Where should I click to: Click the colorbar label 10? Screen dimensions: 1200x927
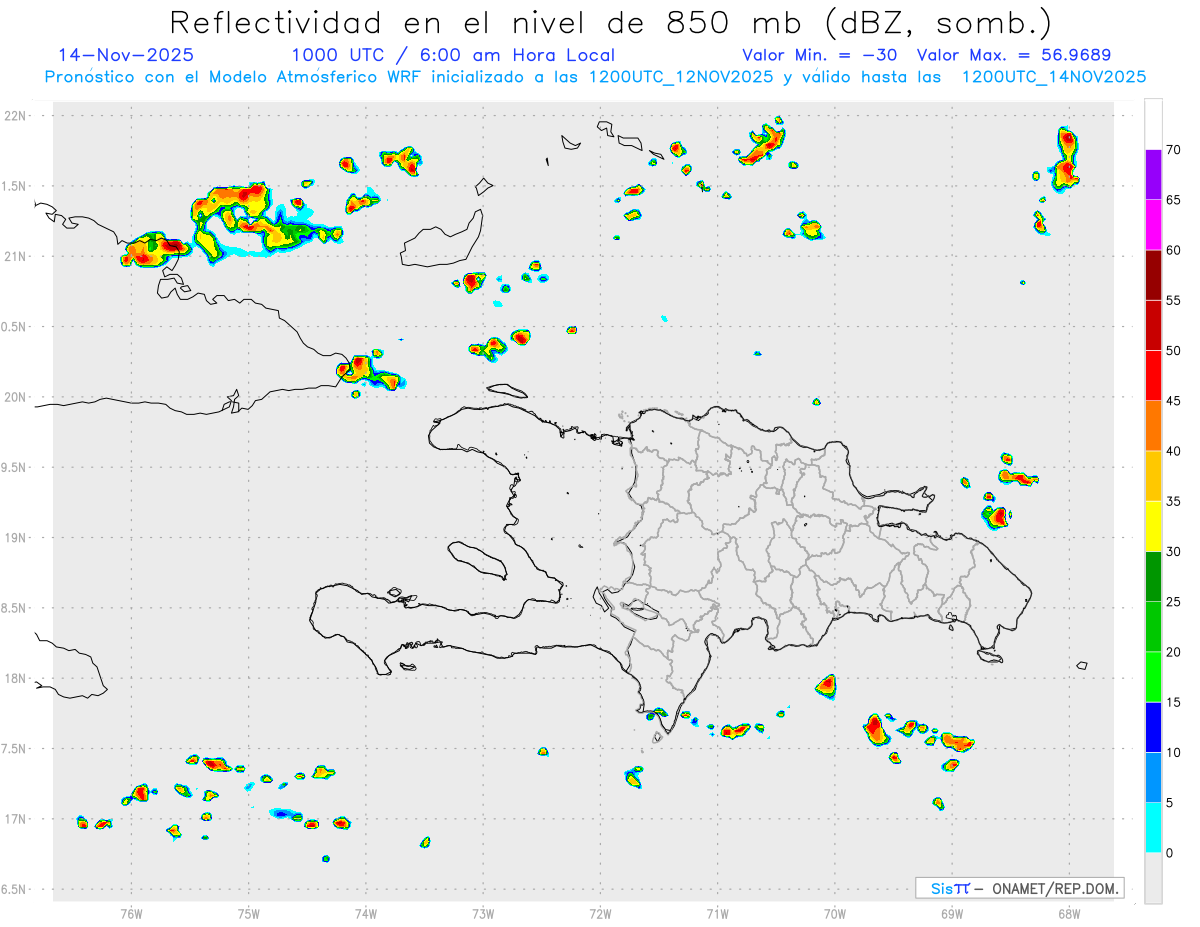click(1174, 752)
